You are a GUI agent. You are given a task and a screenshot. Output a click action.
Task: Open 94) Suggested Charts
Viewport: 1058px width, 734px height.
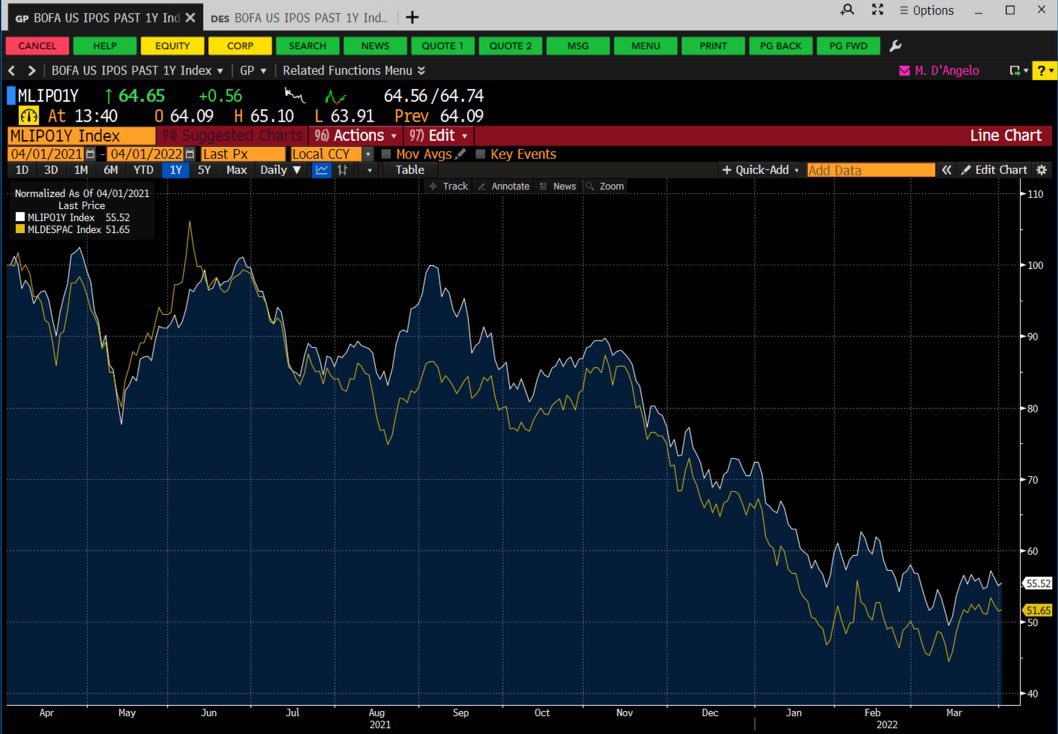[x=232, y=135]
